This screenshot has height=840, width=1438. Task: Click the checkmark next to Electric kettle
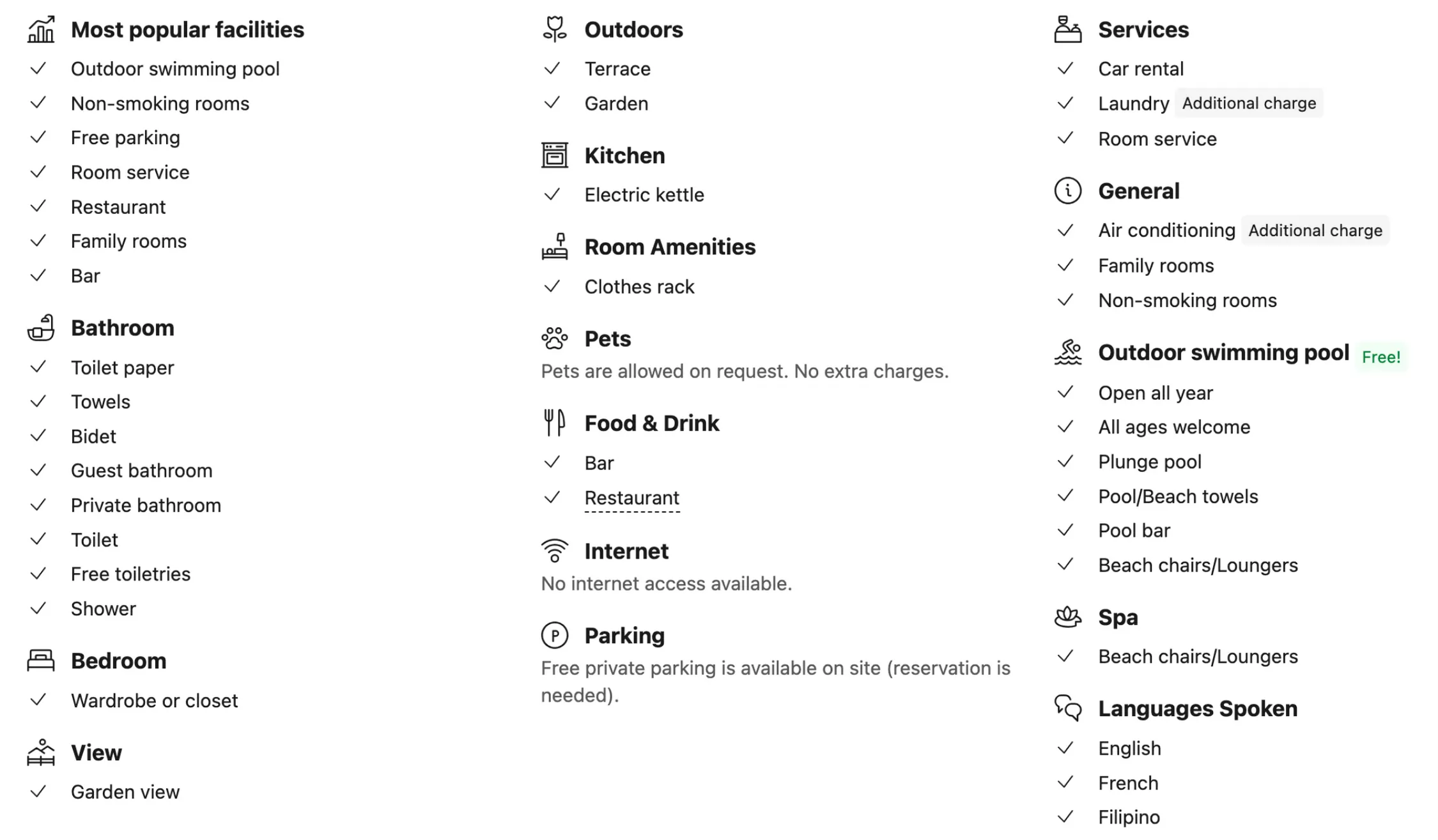552,194
